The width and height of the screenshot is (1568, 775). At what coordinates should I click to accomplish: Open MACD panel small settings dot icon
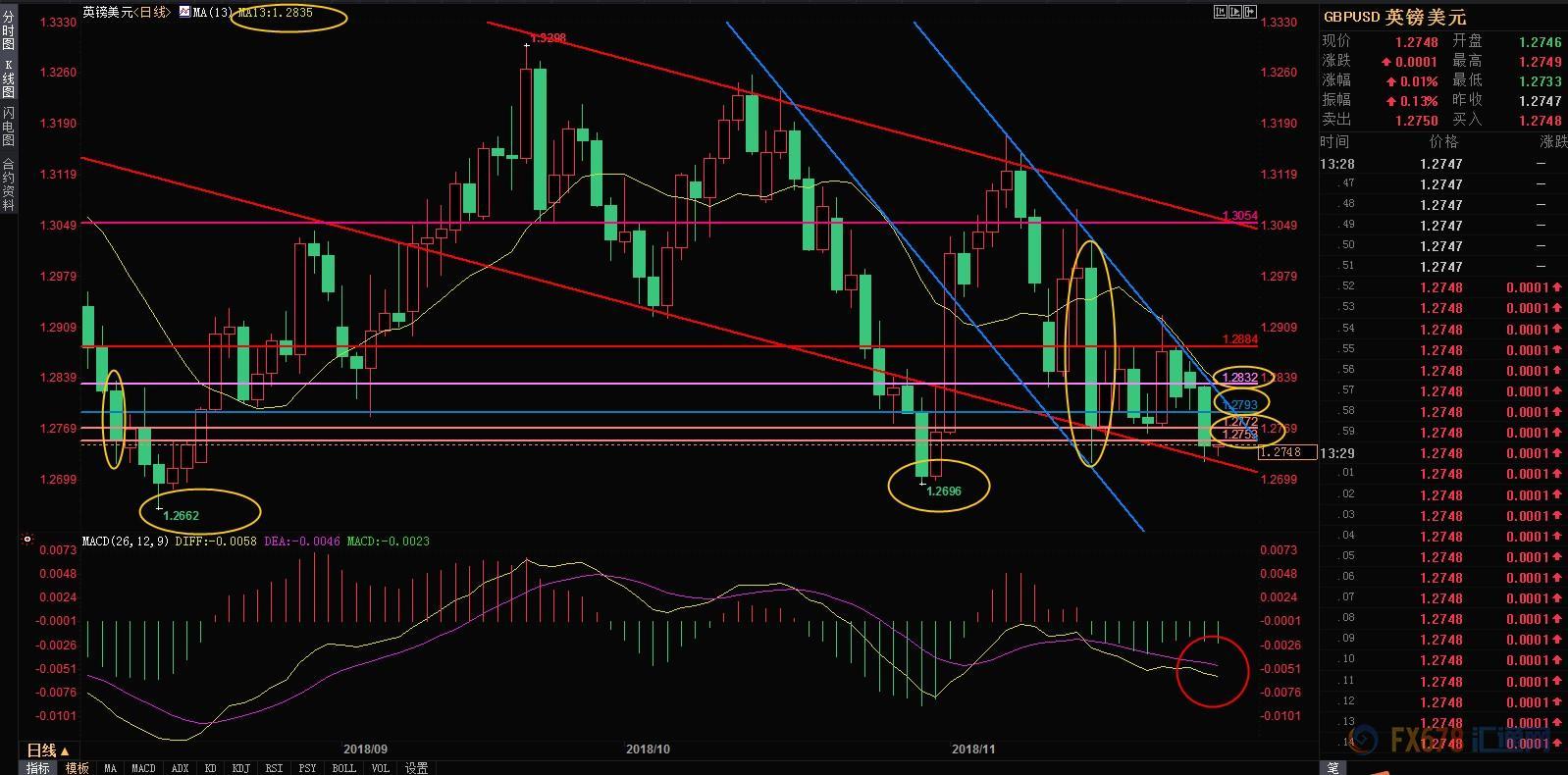pyautogui.click(x=26, y=540)
